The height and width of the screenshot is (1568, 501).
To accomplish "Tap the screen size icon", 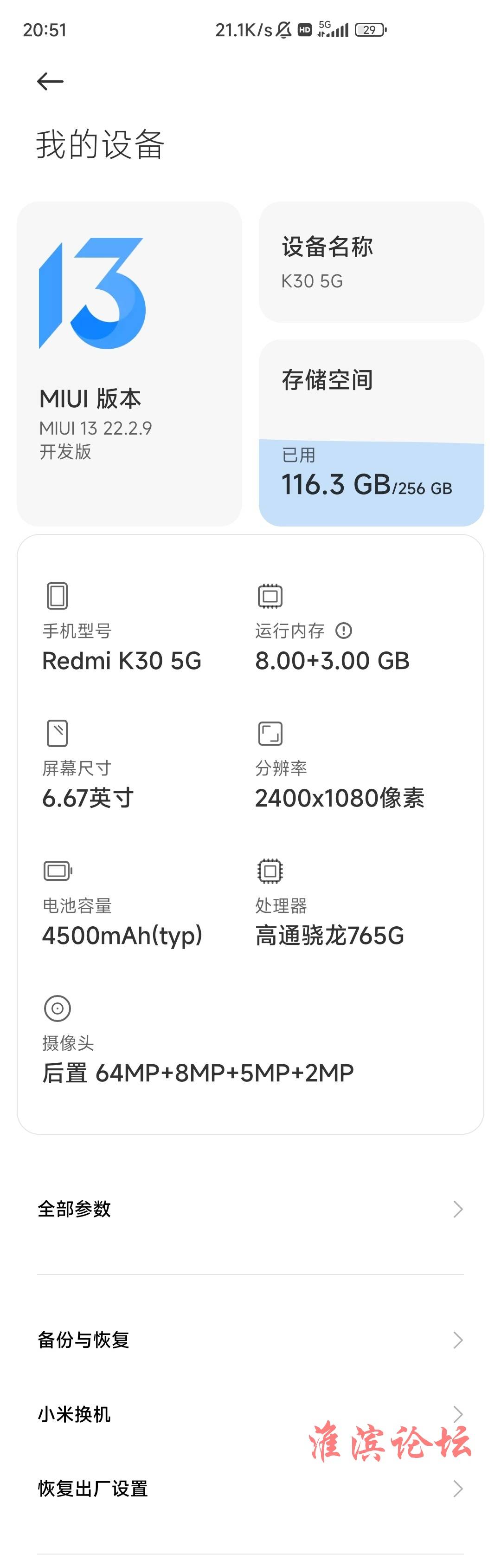I will [x=57, y=733].
